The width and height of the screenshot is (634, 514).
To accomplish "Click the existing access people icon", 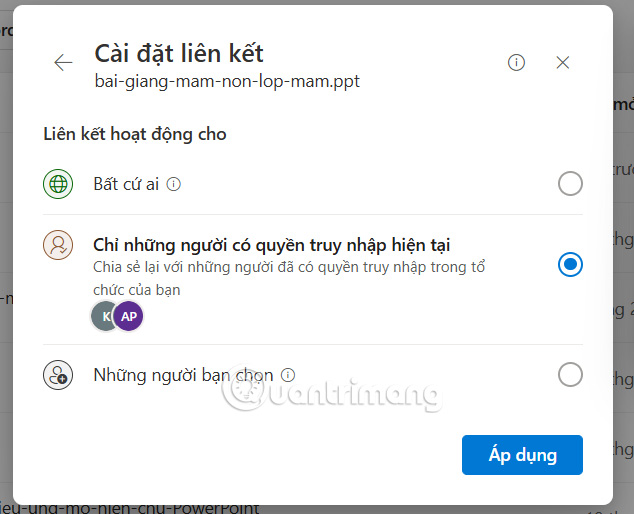I will click(x=58, y=246).
